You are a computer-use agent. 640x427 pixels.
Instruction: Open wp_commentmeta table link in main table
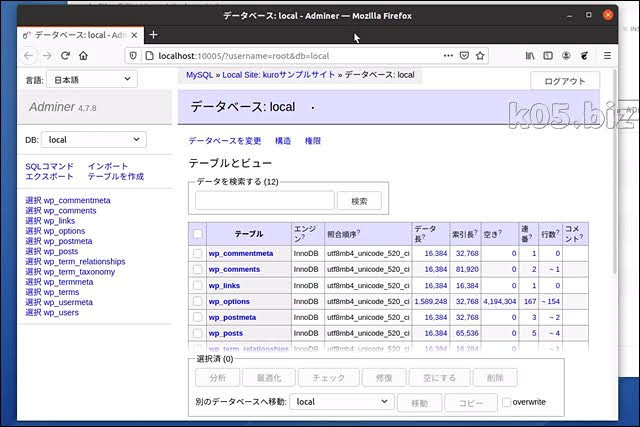click(x=241, y=254)
